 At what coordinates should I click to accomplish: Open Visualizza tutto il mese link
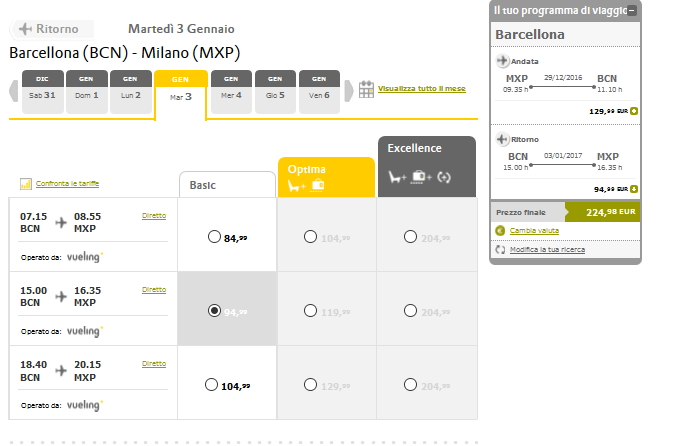421,89
